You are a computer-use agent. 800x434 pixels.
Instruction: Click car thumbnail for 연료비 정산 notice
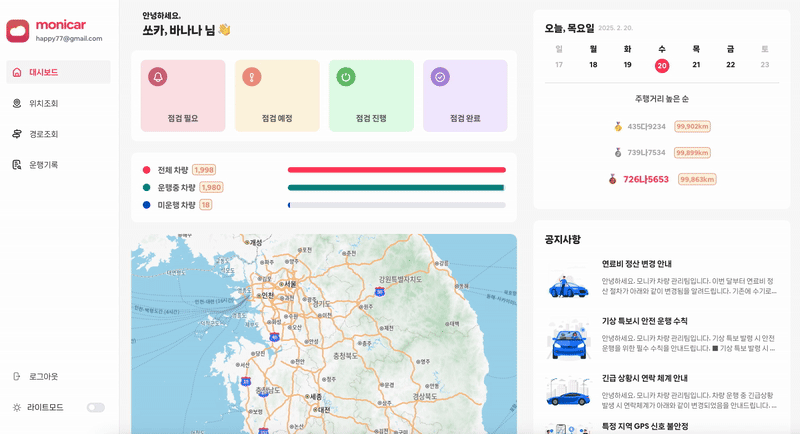pyautogui.click(x=568, y=287)
